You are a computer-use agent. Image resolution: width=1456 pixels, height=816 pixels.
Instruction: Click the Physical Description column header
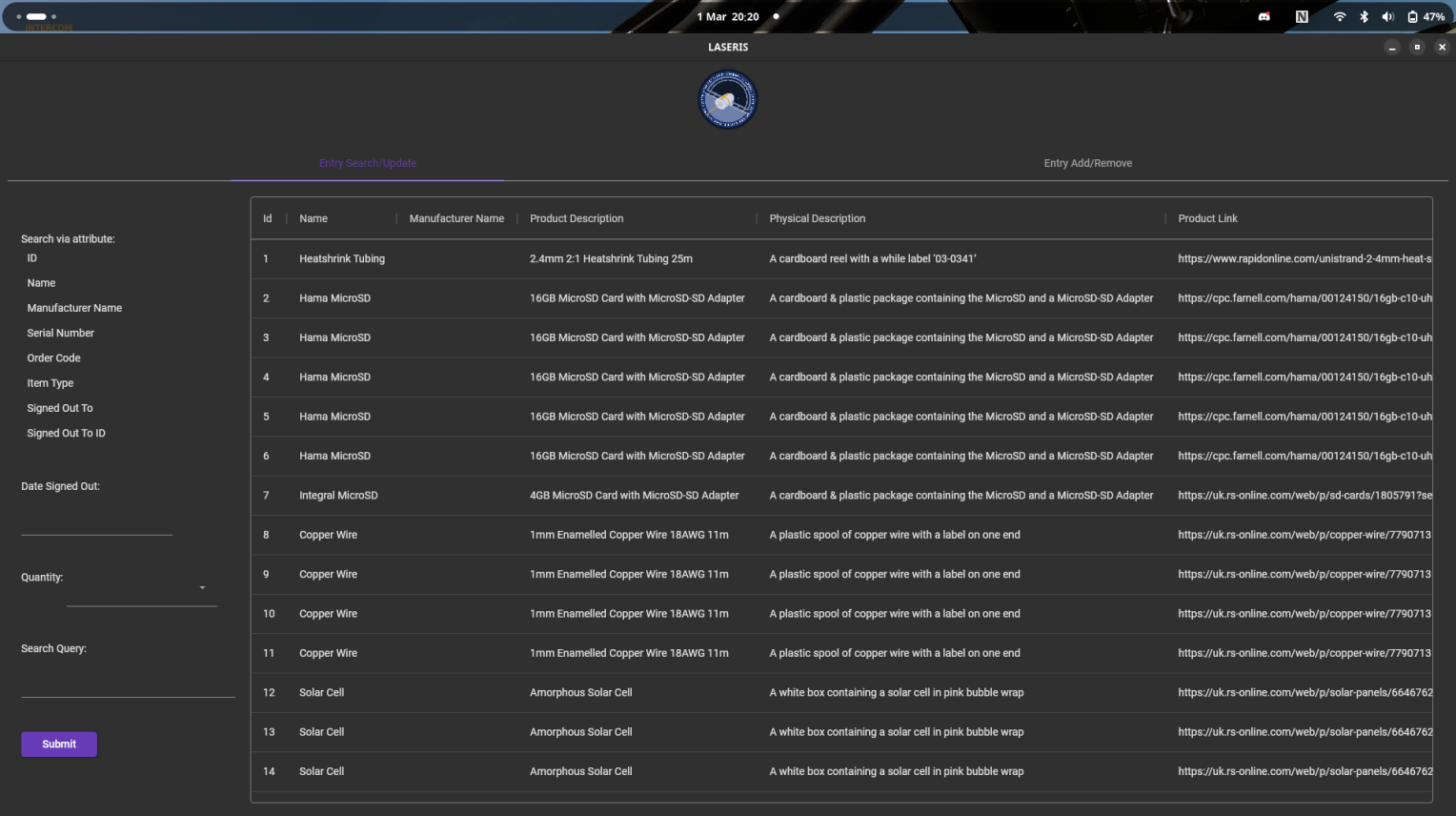pos(817,219)
